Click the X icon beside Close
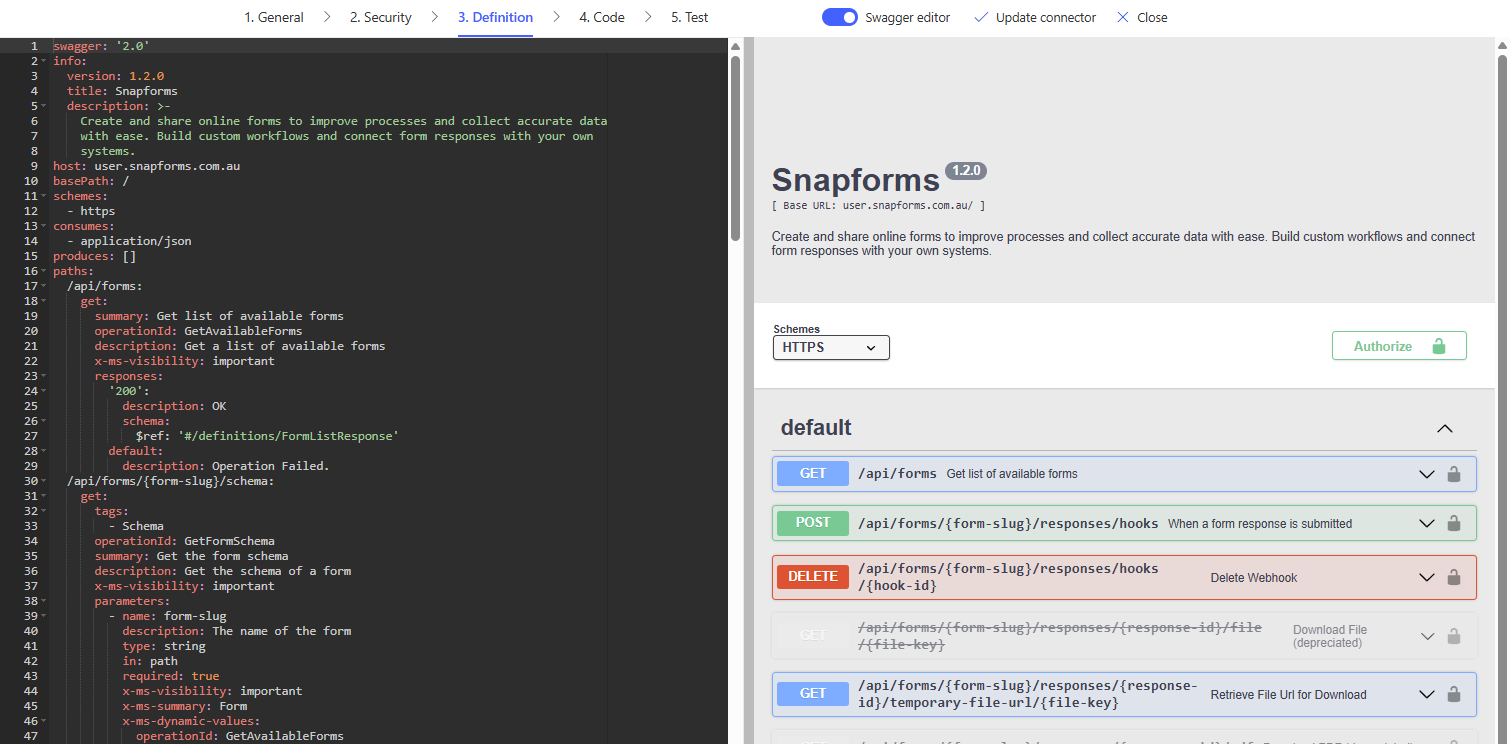The height and width of the screenshot is (744, 1510). [1123, 17]
